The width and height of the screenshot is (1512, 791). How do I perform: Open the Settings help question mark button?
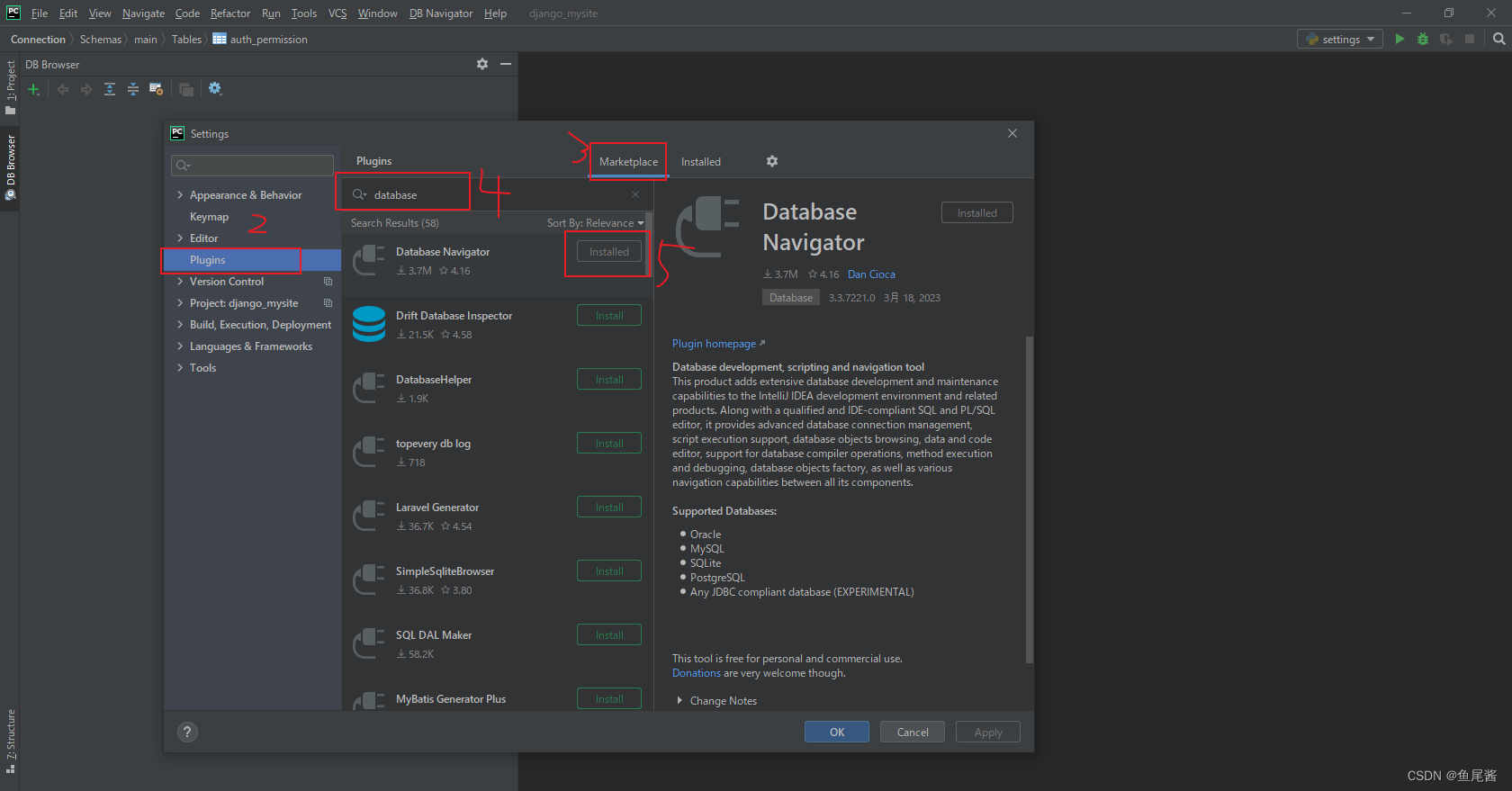[187, 732]
